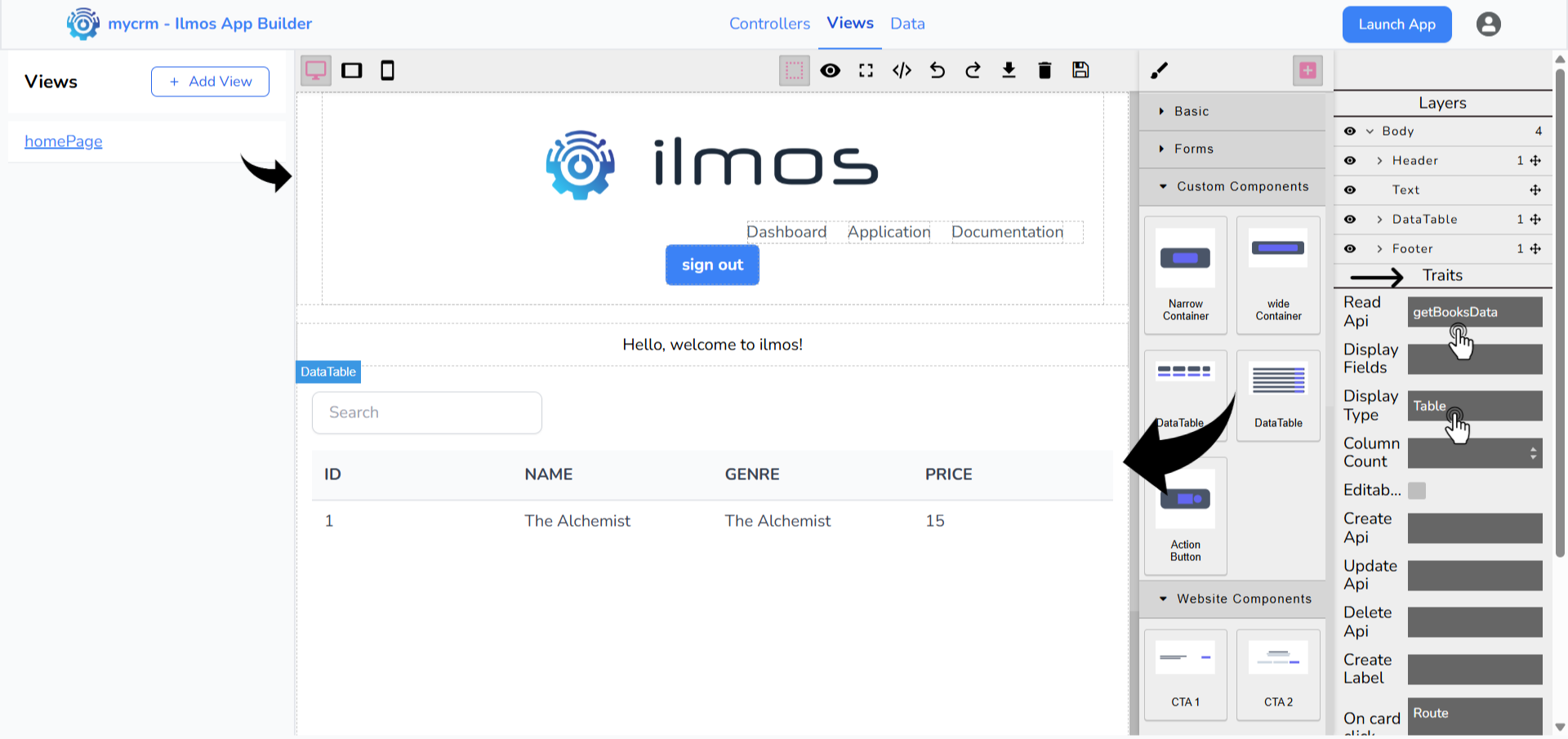Select the right DataTable block with lines icon
The image size is (1568, 739).
pyautogui.click(x=1278, y=396)
